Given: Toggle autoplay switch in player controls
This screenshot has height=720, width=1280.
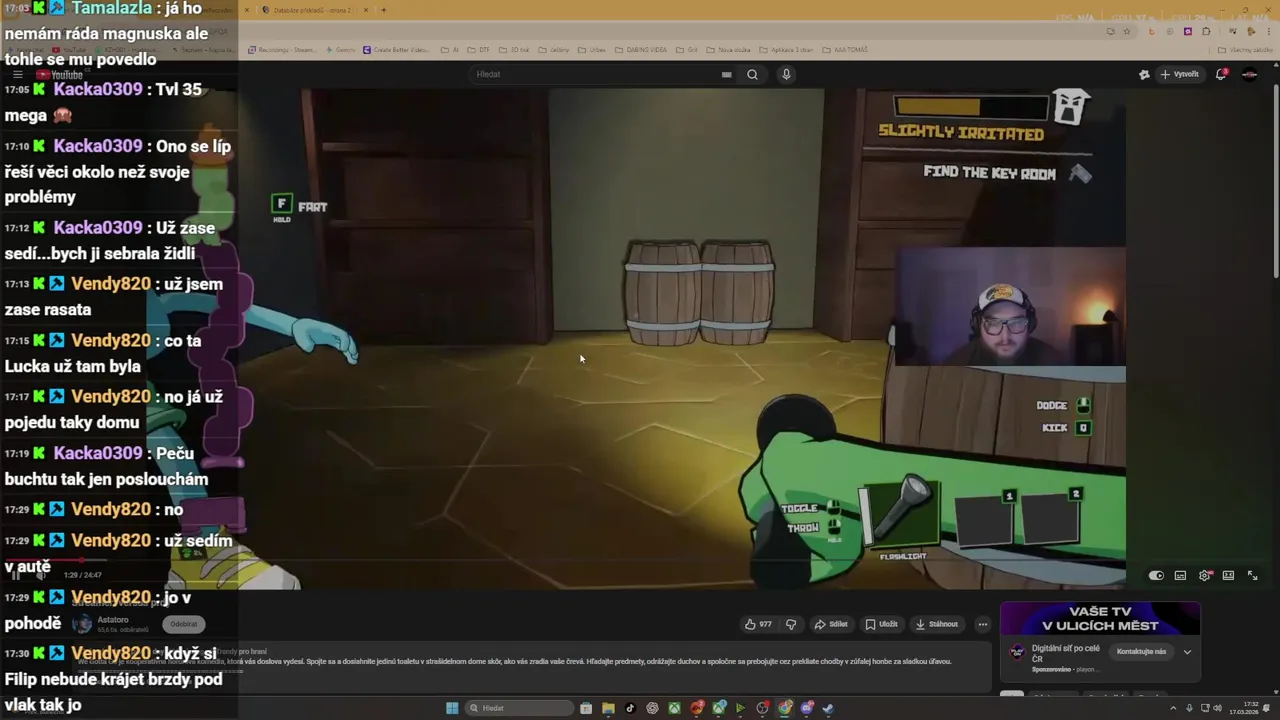Looking at the screenshot, I should point(1156,575).
